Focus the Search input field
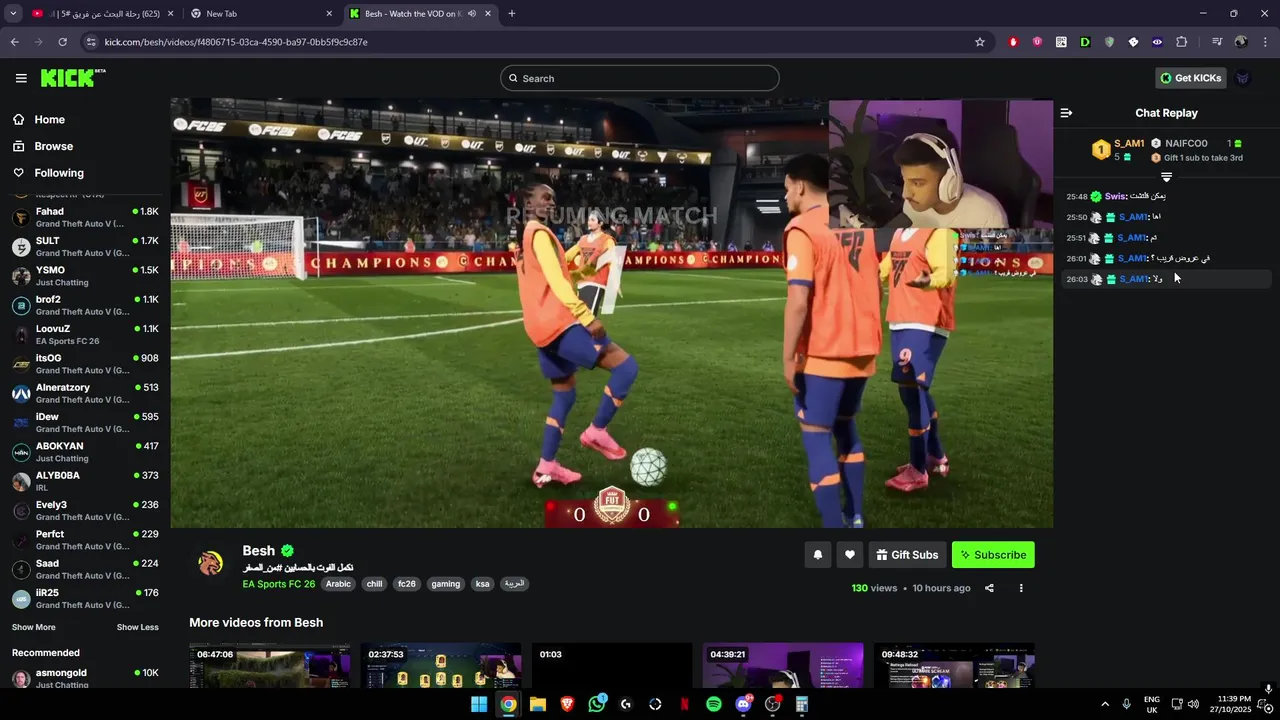This screenshot has width=1280, height=720. tap(640, 78)
